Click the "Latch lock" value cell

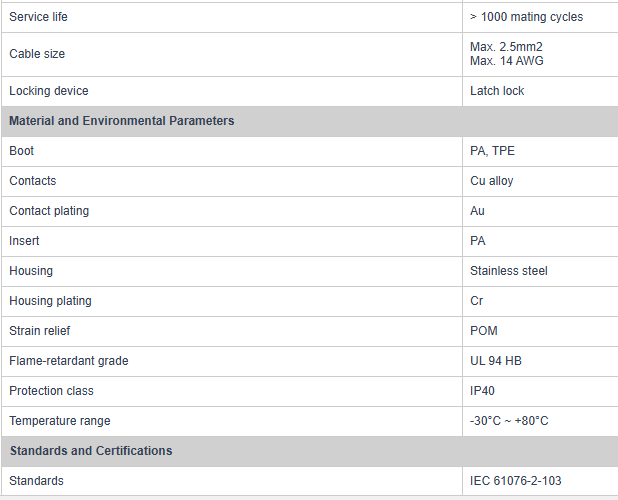coord(497,91)
